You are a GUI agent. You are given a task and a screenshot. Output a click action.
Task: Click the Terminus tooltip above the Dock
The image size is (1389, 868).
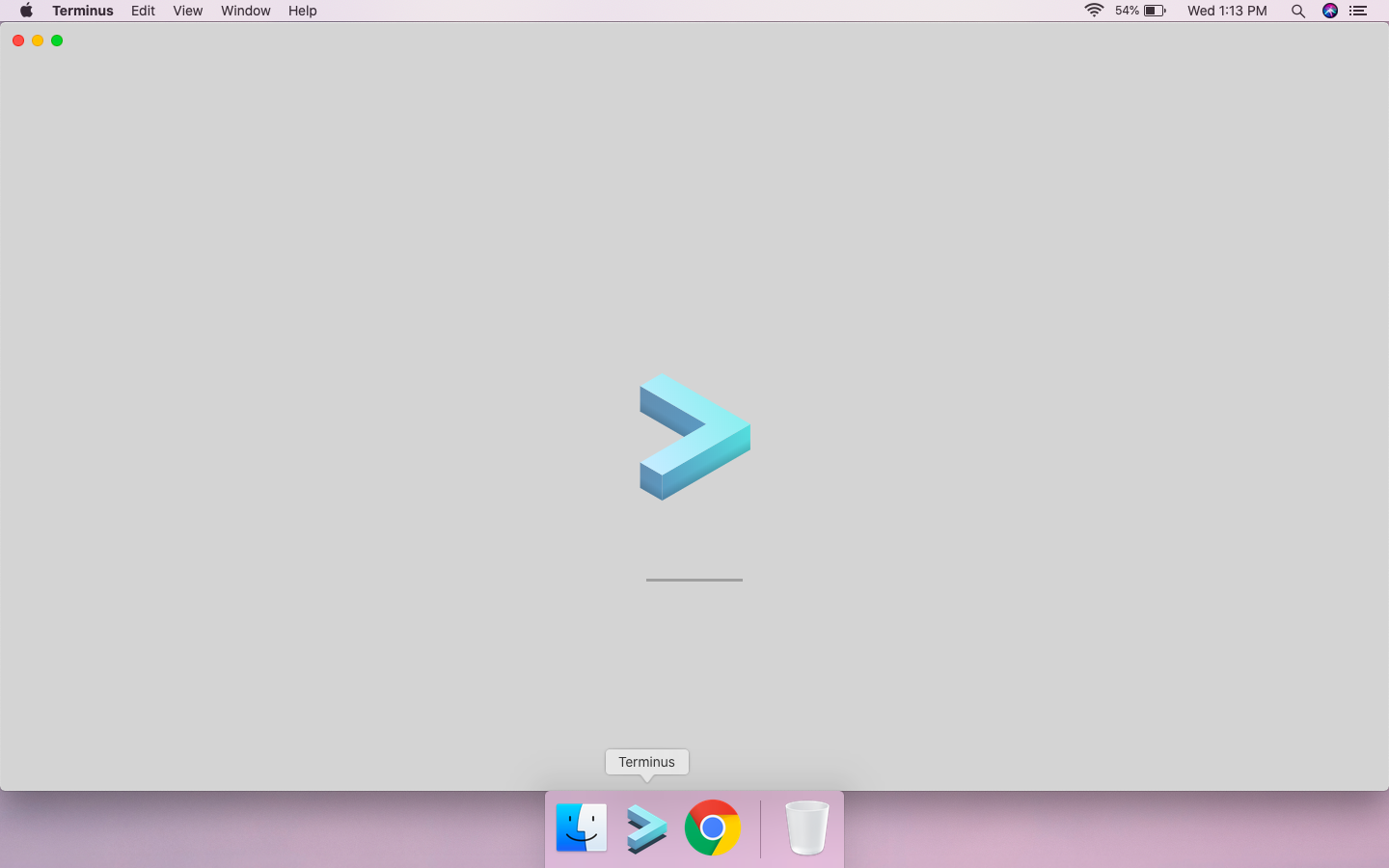point(646,762)
